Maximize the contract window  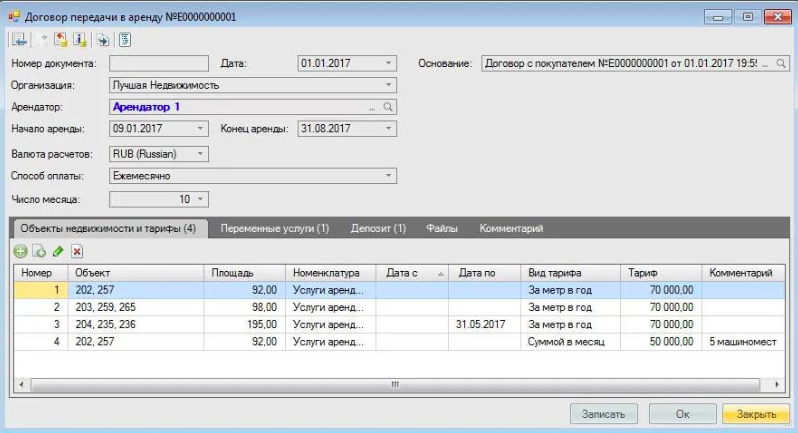pos(748,17)
